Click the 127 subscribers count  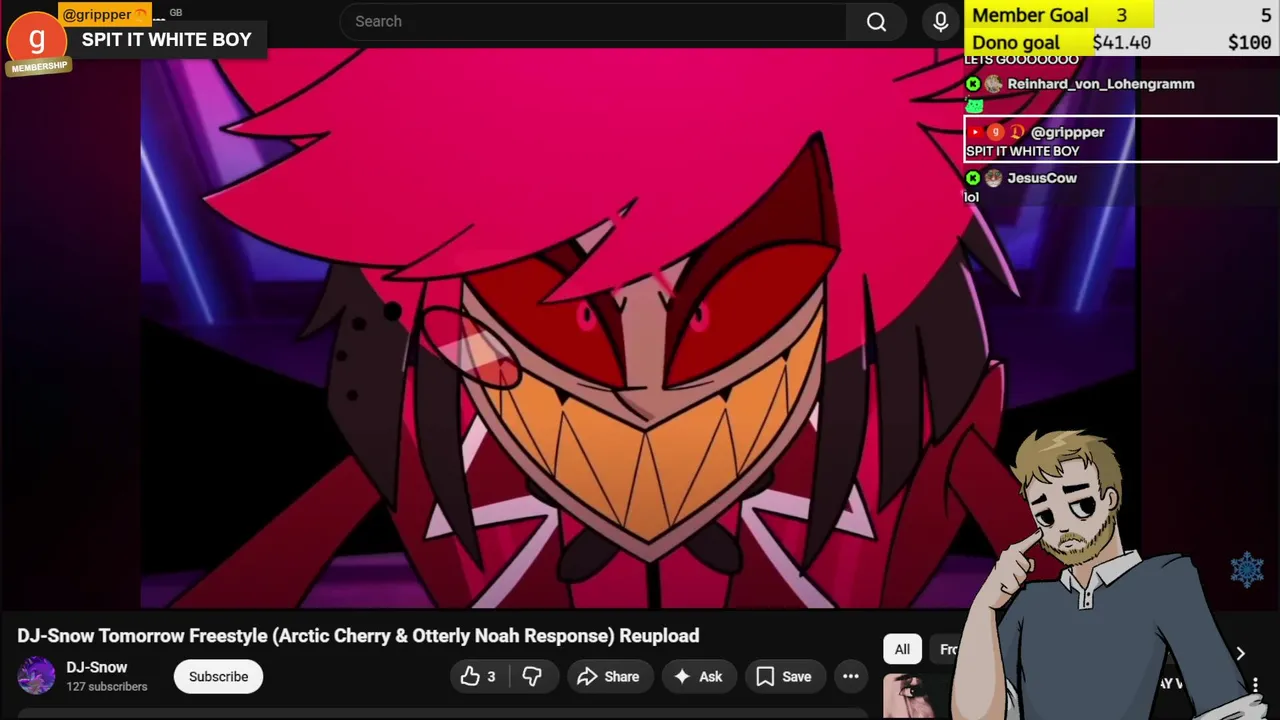107,687
